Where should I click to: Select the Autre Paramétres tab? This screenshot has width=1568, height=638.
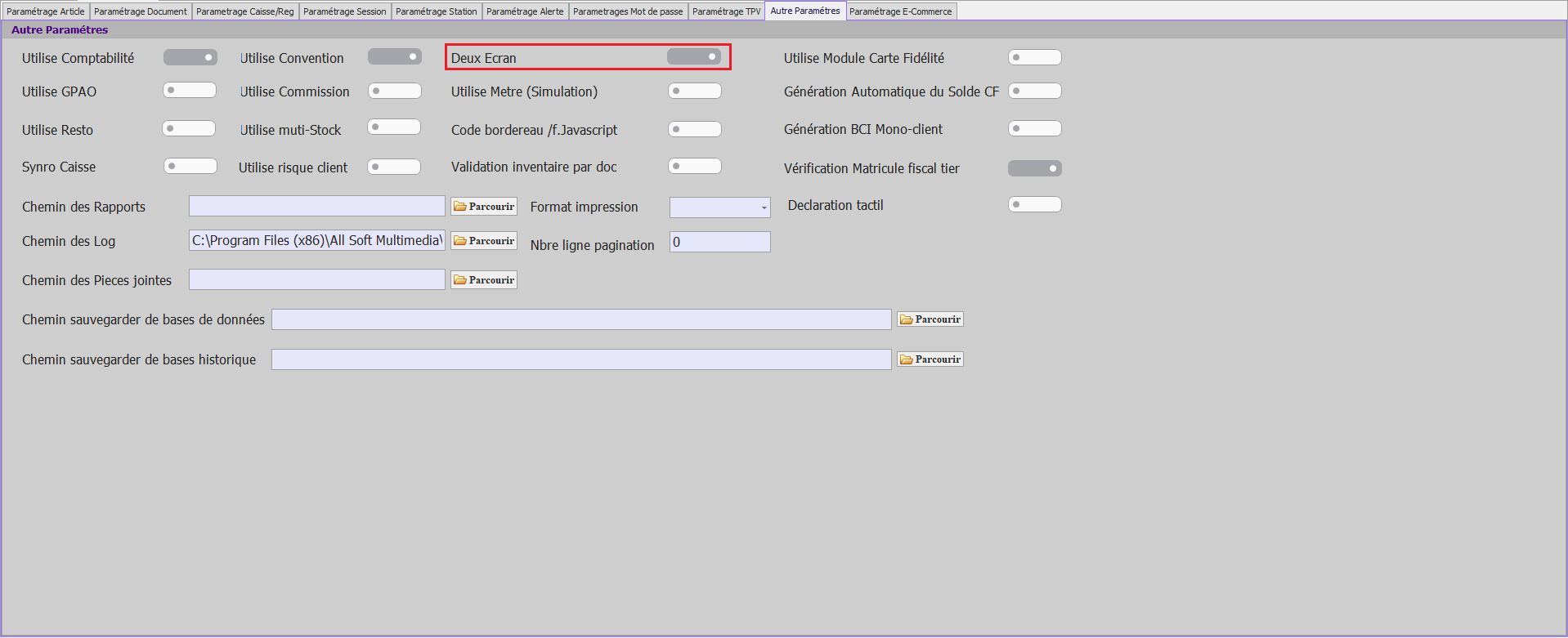coord(805,11)
